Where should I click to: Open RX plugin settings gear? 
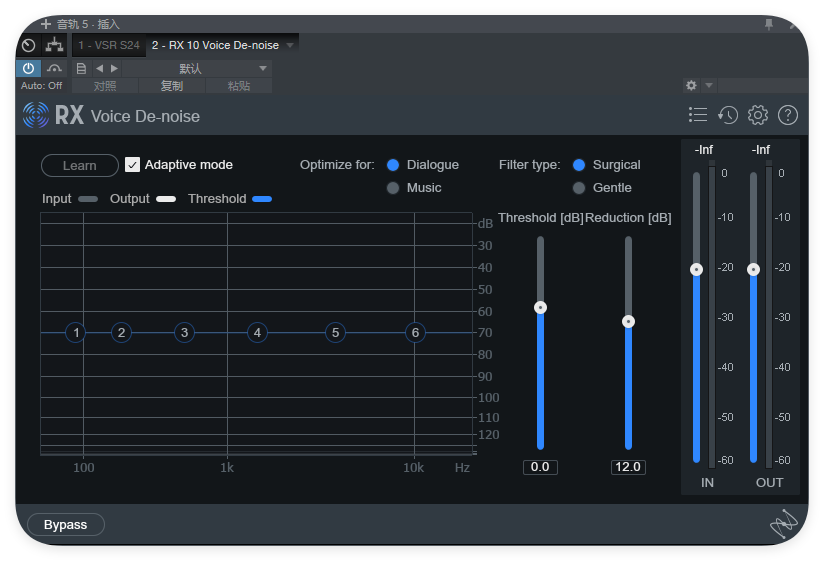(758, 115)
